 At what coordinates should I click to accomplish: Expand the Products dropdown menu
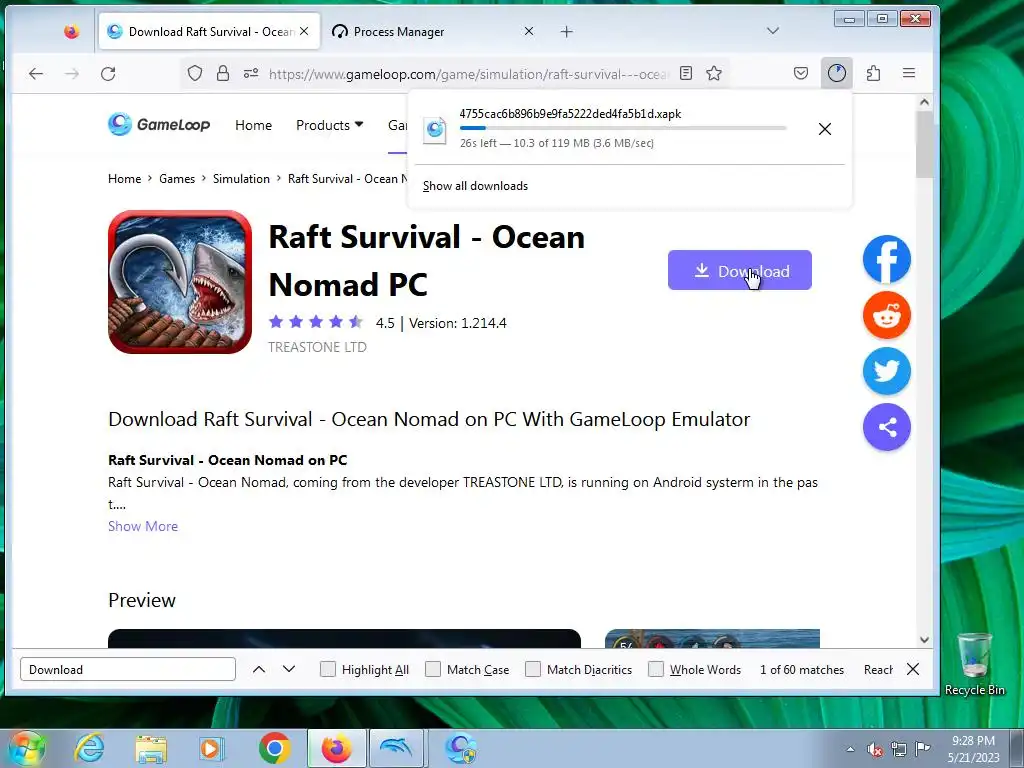330,125
